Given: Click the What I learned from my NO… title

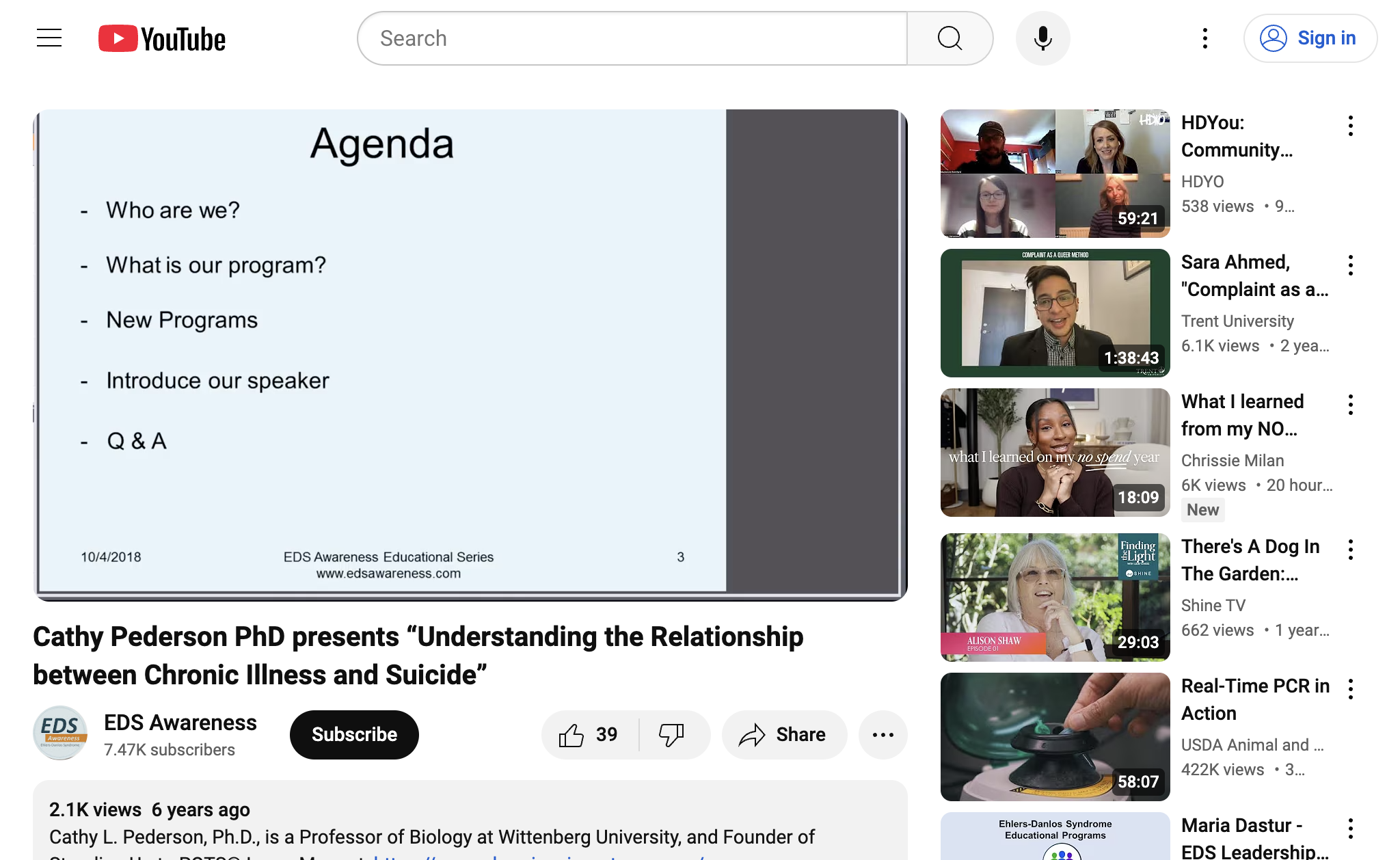Looking at the screenshot, I should coord(1243,415).
